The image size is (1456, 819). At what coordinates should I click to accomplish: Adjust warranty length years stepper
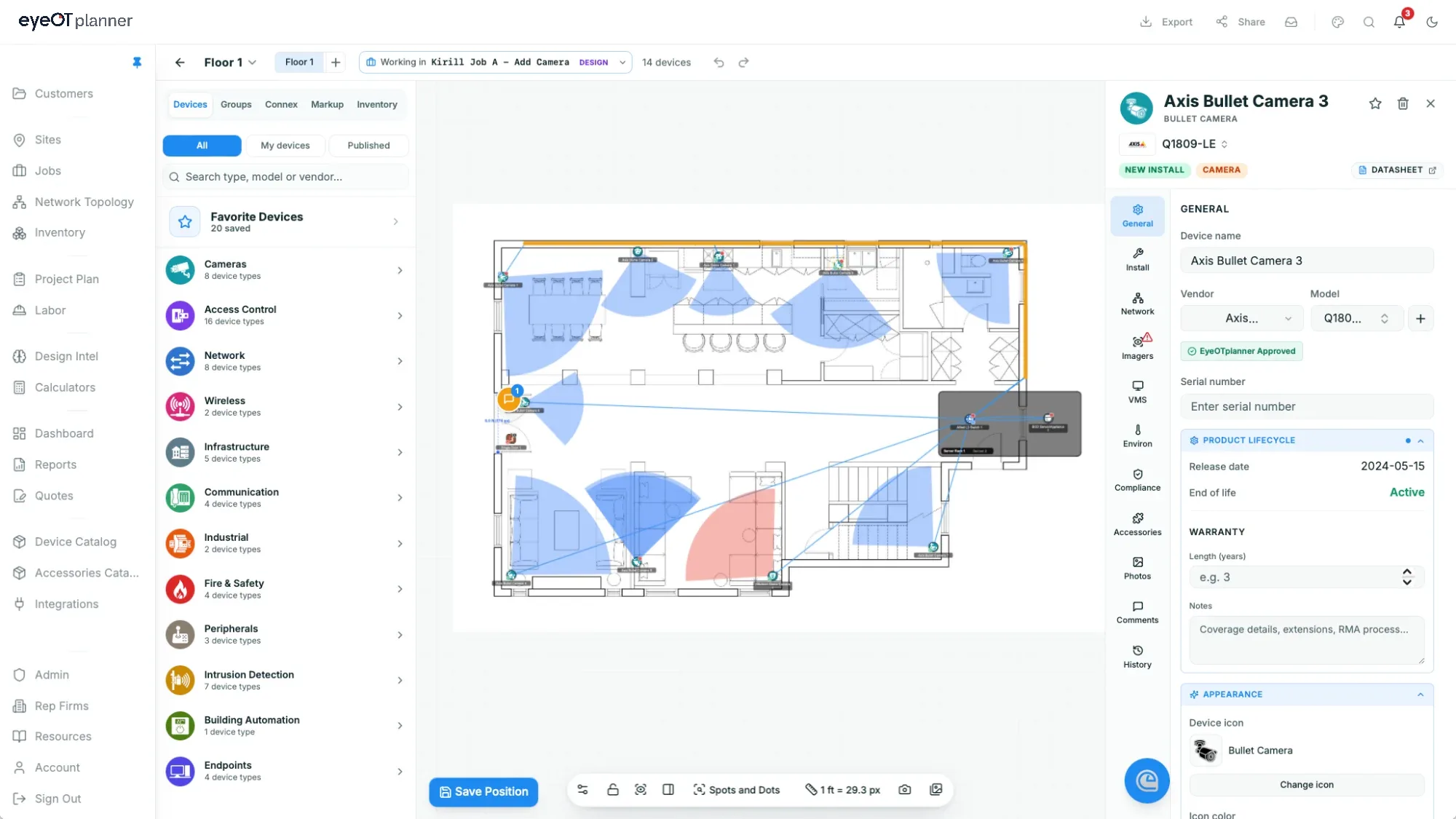click(1407, 577)
